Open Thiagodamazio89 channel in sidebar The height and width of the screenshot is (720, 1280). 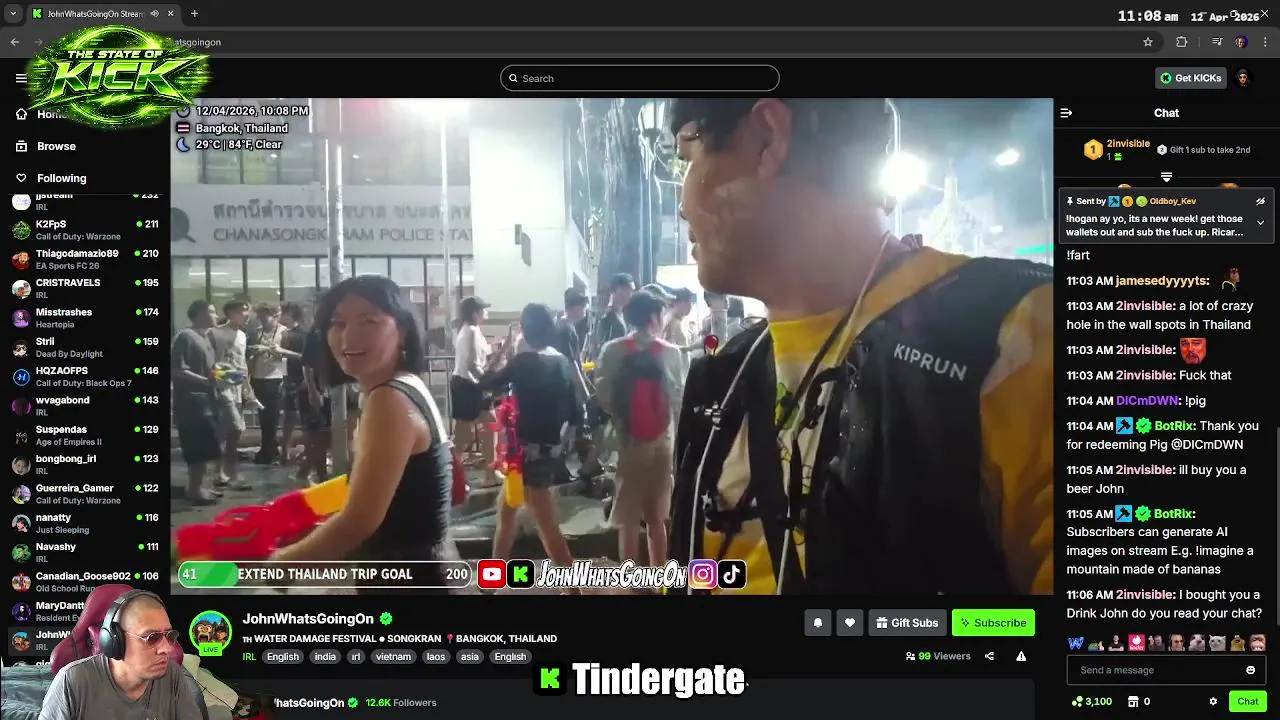[x=85, y=259]
